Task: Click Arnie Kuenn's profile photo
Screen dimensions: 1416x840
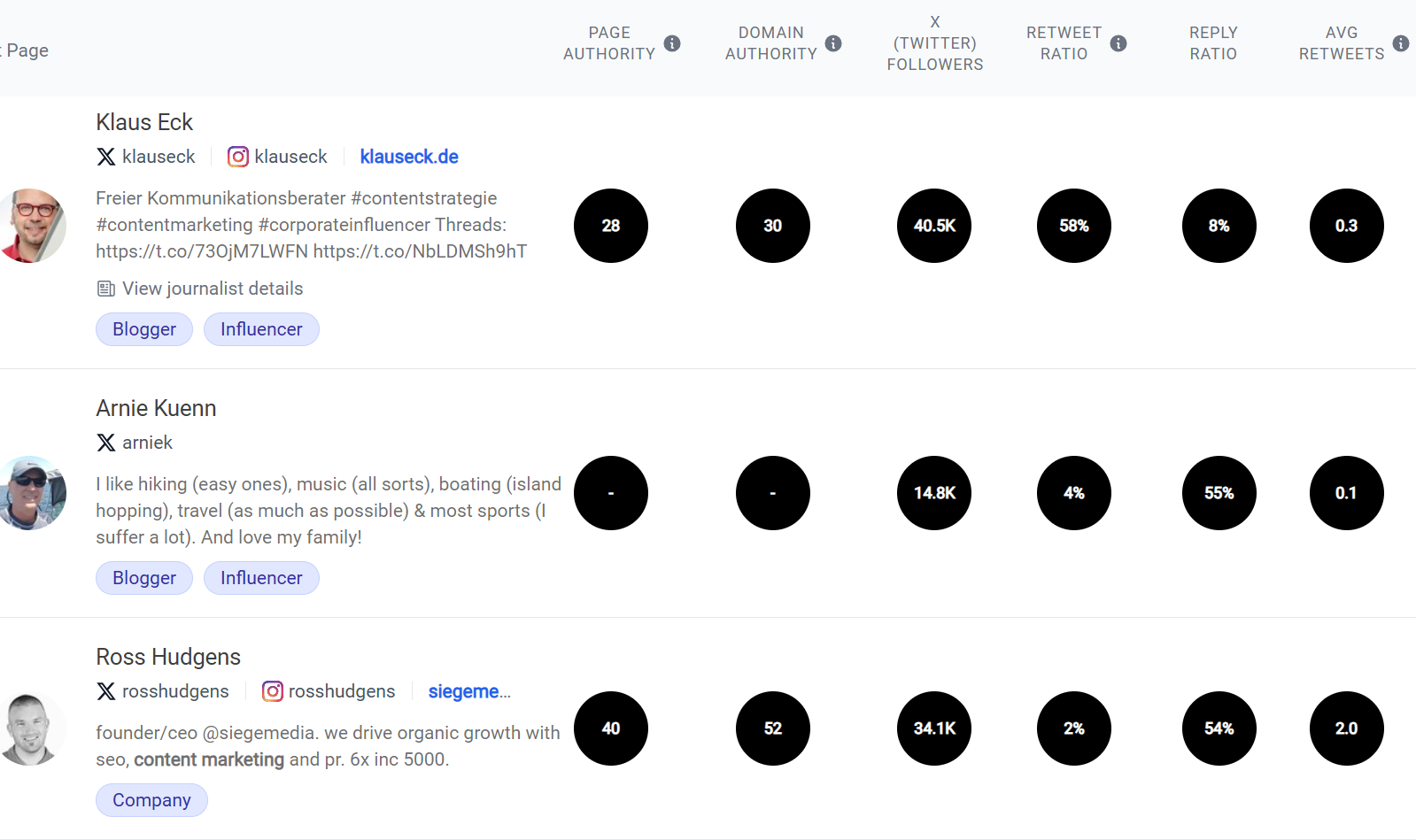Action: [x=33, y=493]
